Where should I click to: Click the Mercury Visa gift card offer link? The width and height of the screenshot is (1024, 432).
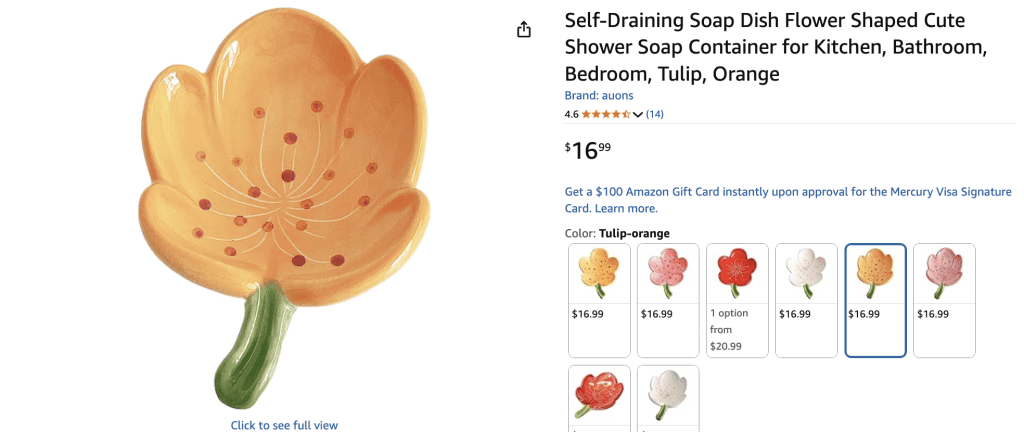788,200
